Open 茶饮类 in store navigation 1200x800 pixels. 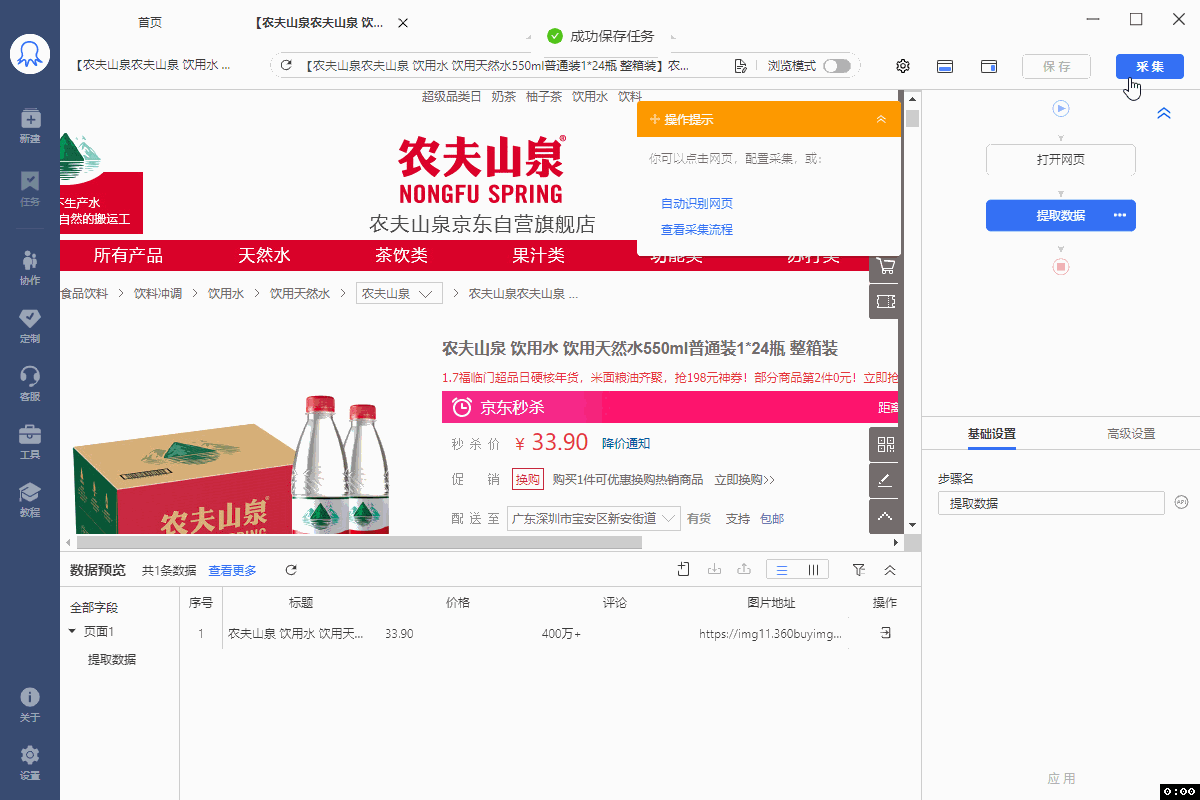pyautogui.click(x=401, y=255)
